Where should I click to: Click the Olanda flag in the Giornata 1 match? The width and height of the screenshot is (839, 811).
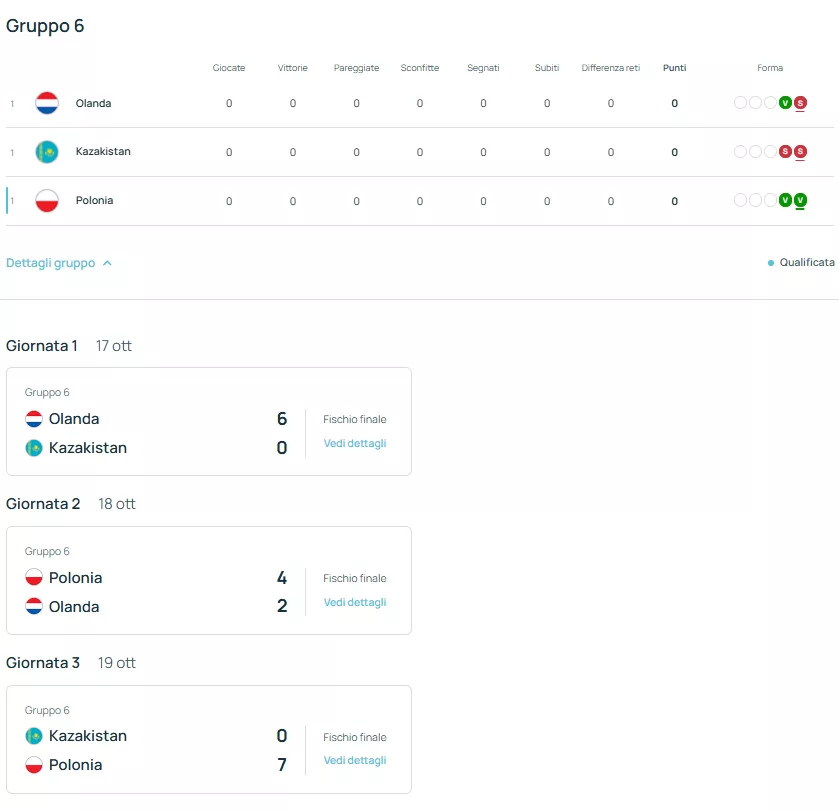coord(34,419)
